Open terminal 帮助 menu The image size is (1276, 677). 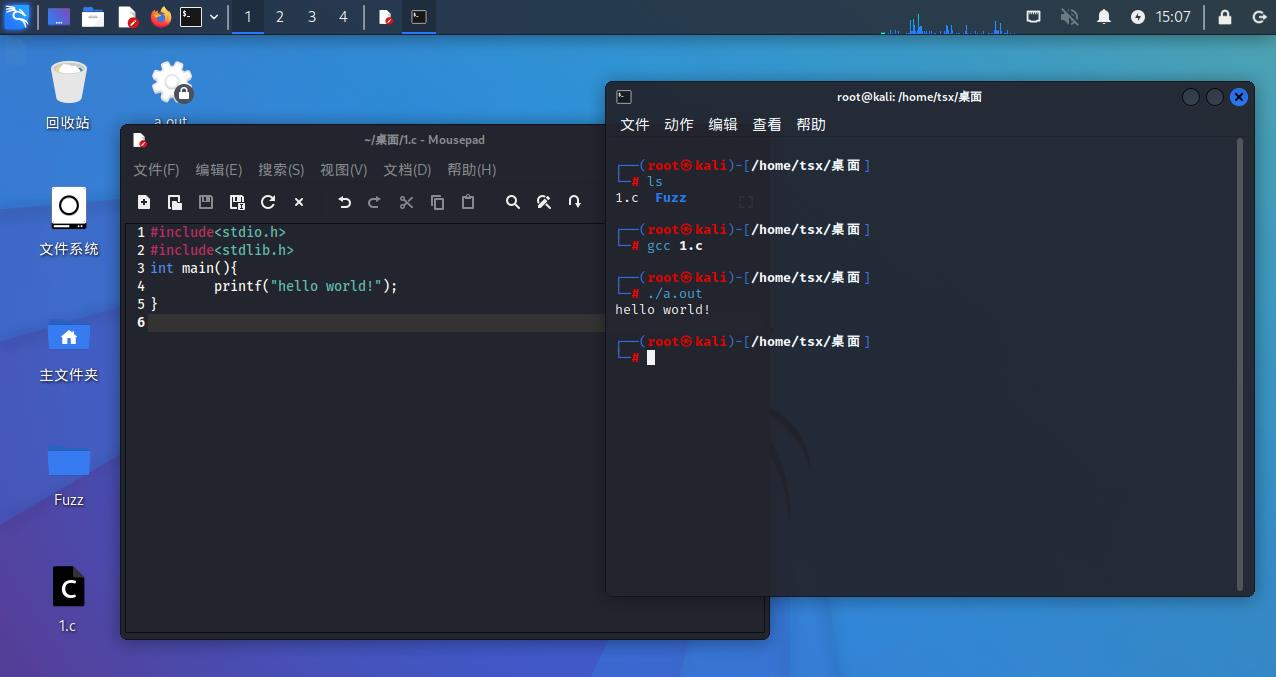click(811, 125)
